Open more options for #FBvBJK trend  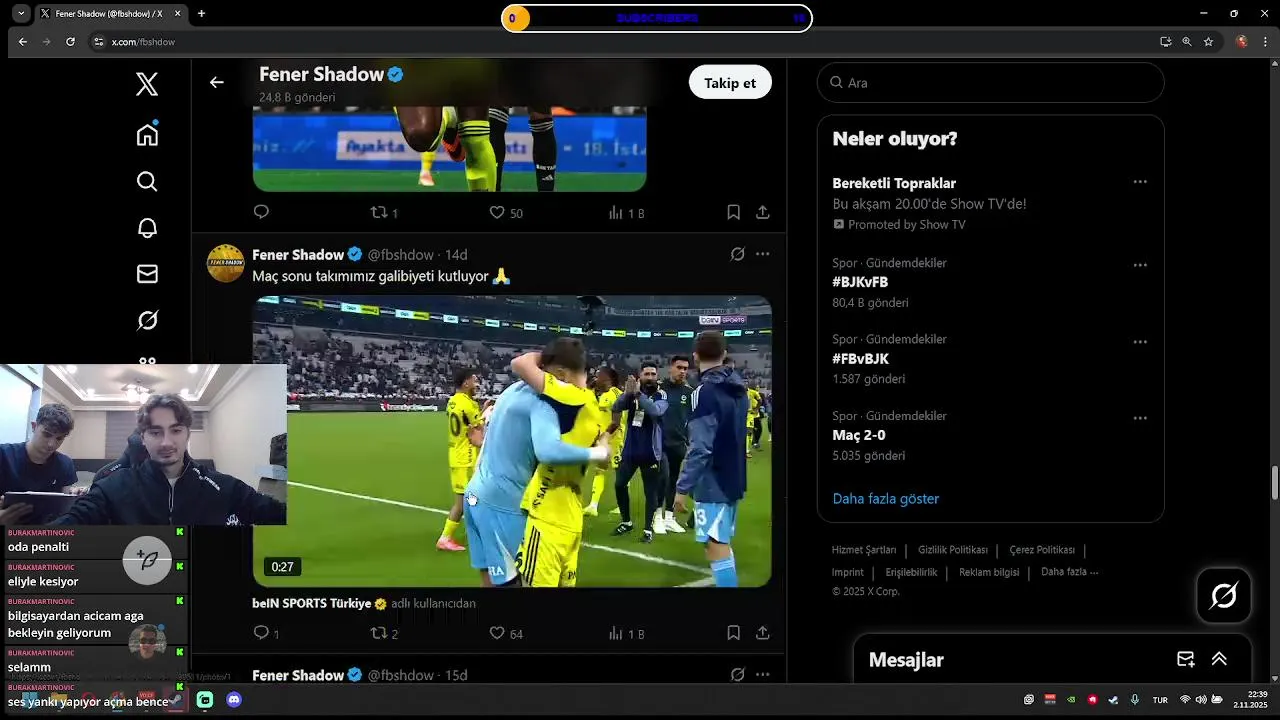coord(1140,342)
